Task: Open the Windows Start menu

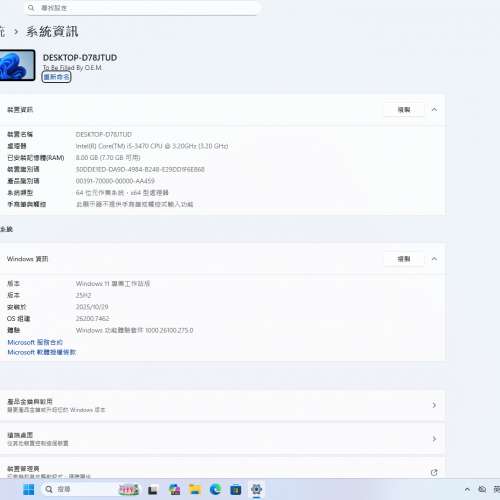Action: [x=29, y=490]
